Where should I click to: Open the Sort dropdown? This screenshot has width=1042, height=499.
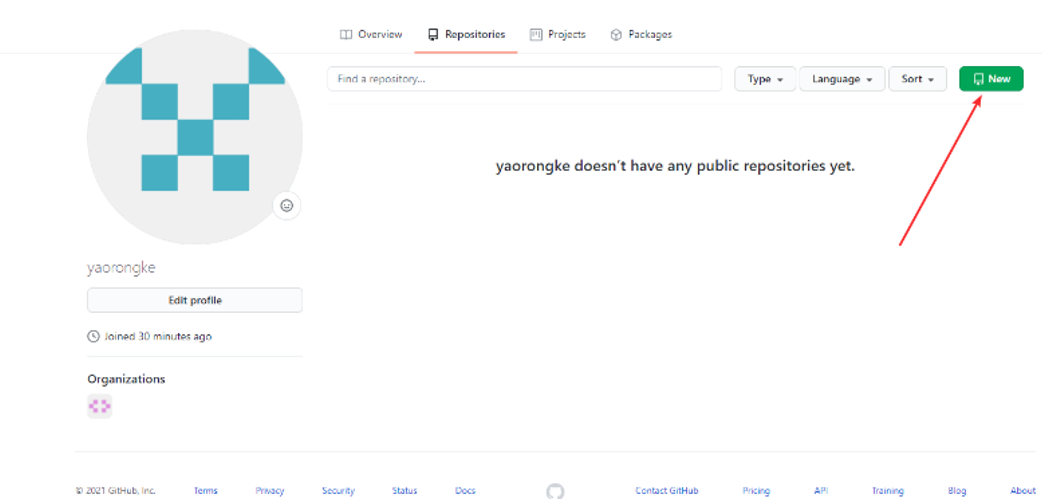point(918,79)
